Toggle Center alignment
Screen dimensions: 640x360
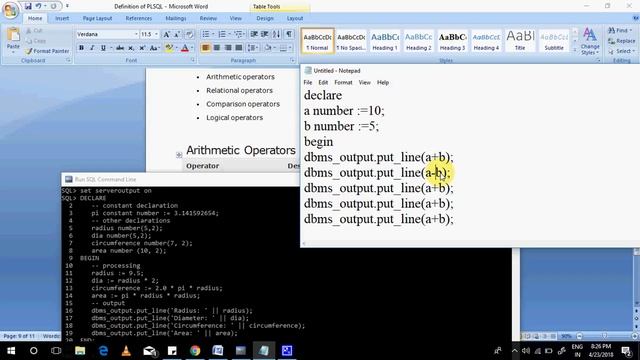pos(217,48)
